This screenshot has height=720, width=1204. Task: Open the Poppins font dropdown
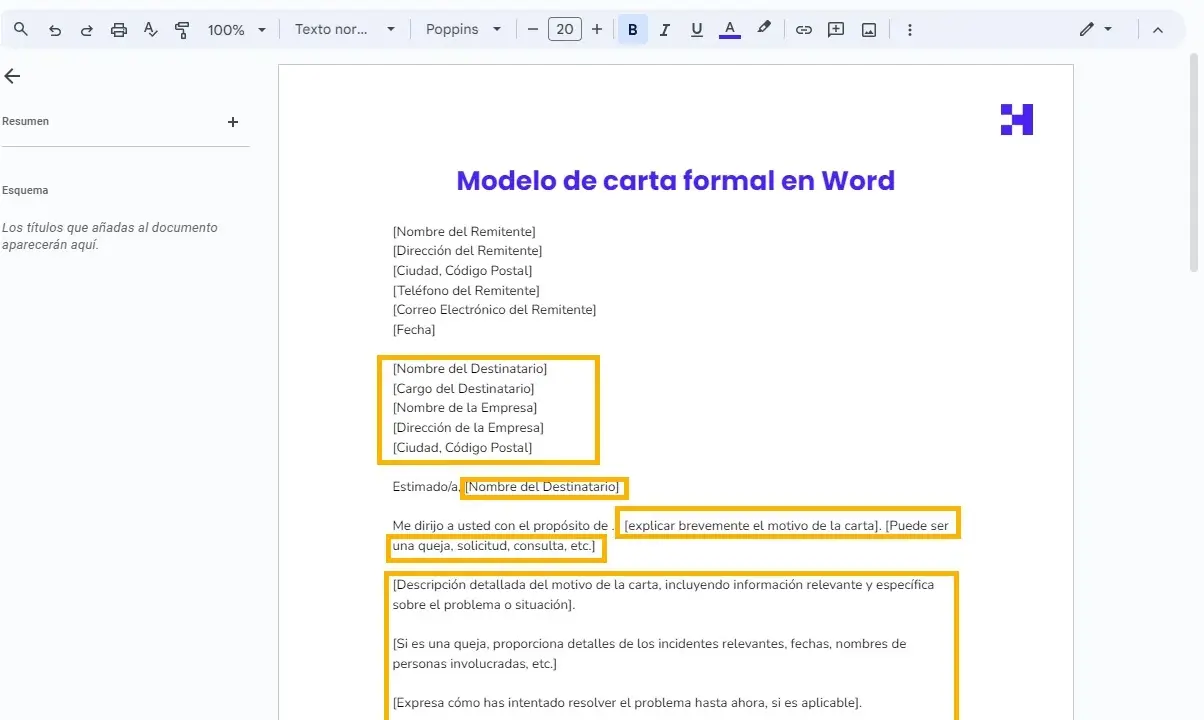463,30
